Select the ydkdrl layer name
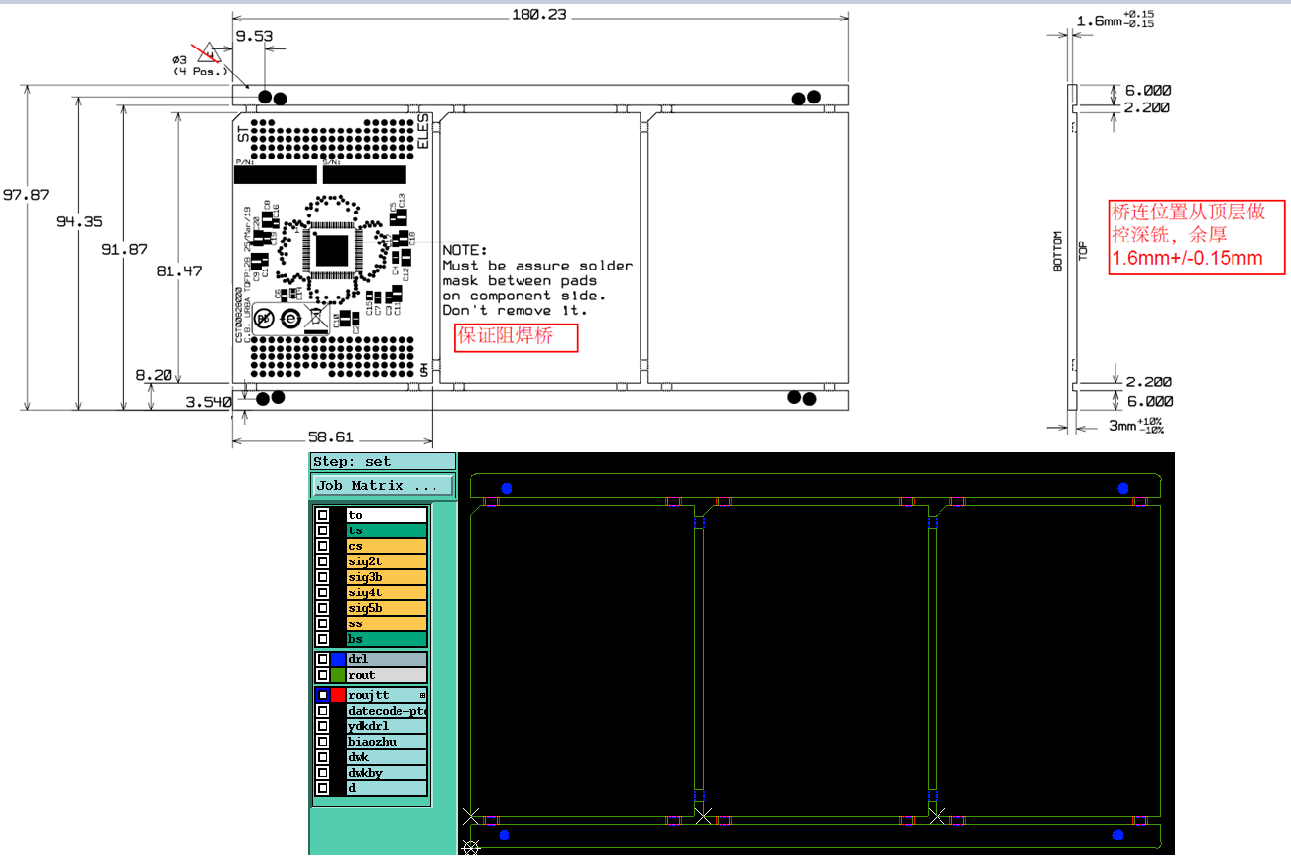The height and width of the screenshot is (858, 1291). [x=387, y=726]
